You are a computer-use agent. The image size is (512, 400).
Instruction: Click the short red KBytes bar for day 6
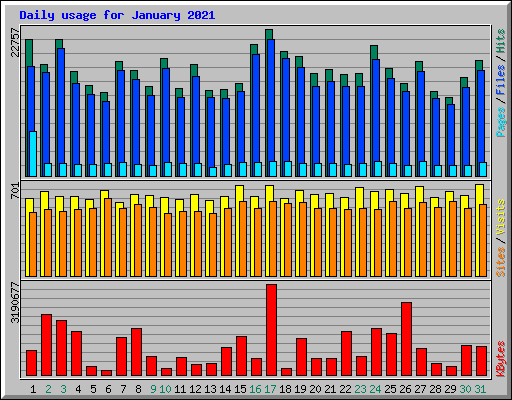(106, 373)
